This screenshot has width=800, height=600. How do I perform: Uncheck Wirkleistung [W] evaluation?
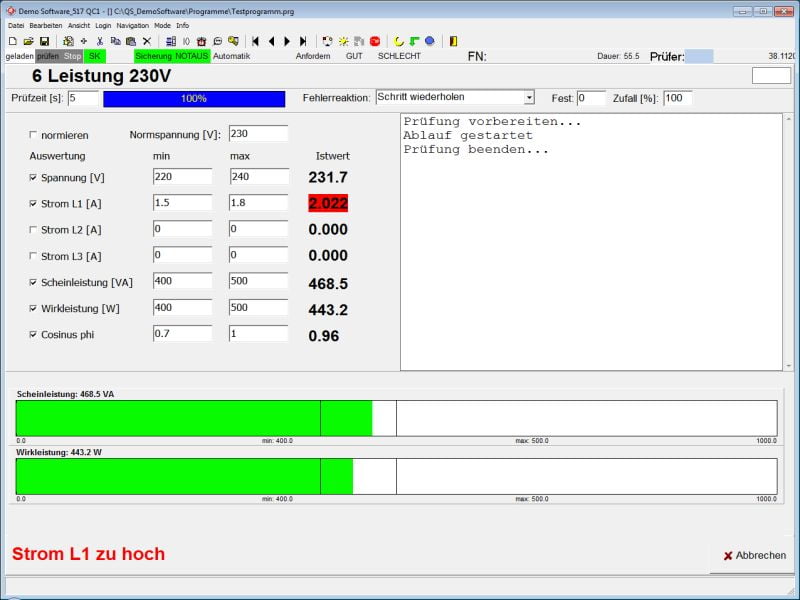[x=33, y=308]
